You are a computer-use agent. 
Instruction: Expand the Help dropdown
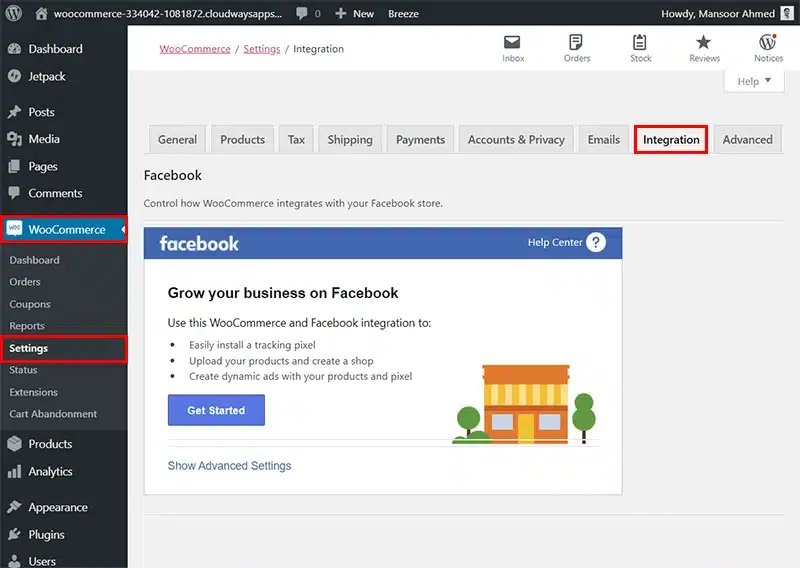754,81
